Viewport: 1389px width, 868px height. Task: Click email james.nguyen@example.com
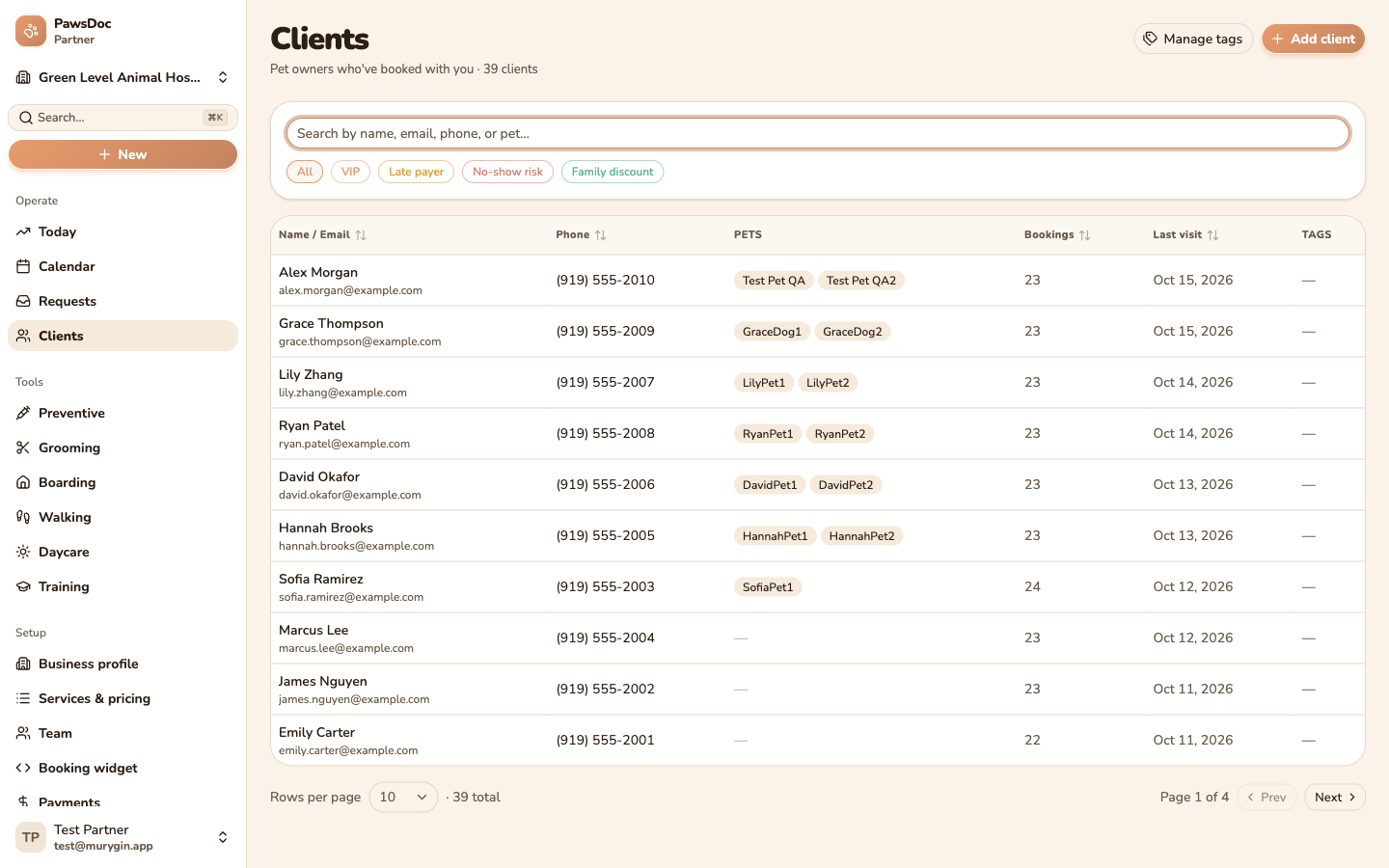(354, 699)
